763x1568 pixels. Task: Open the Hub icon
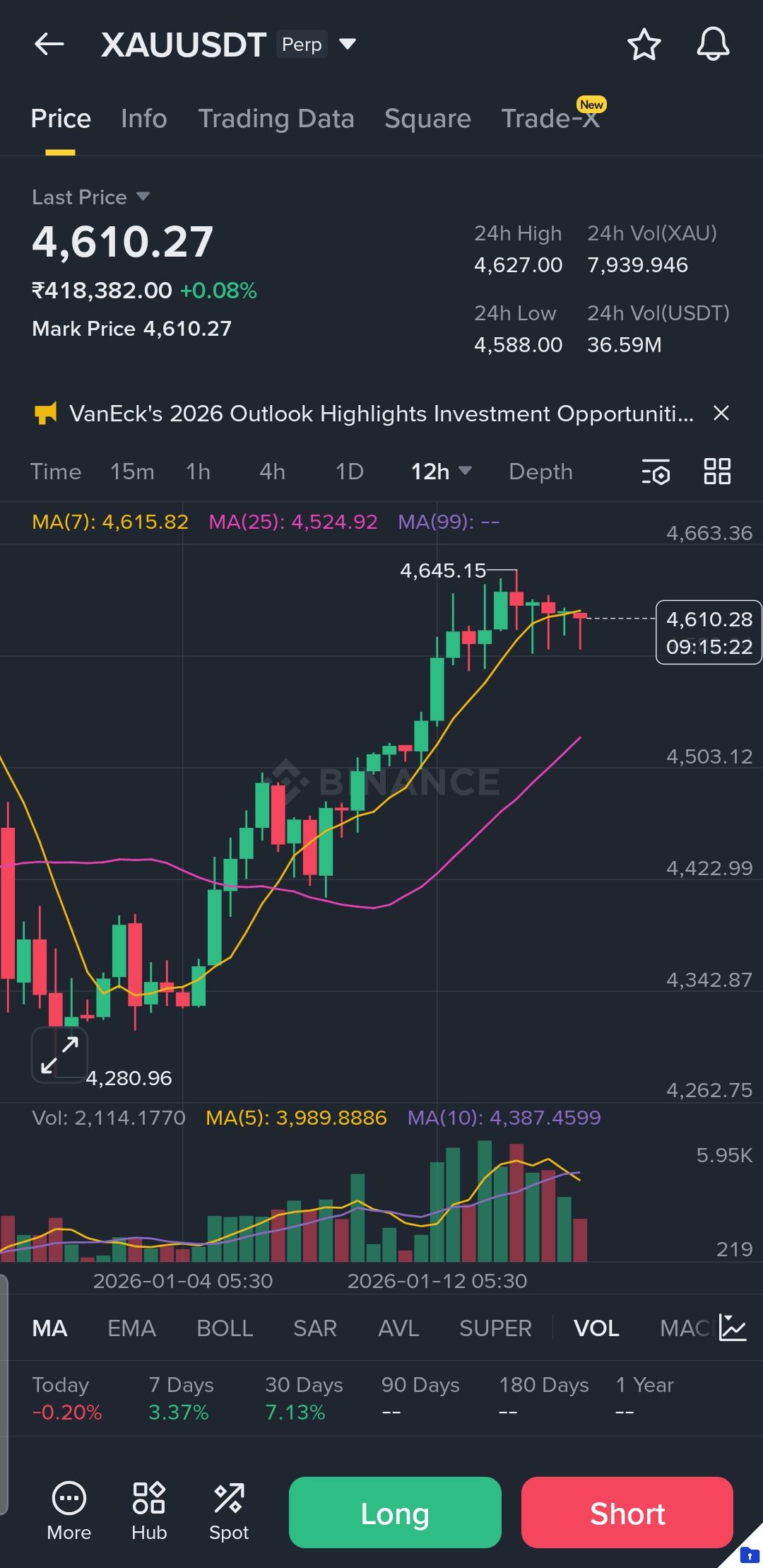click(149, 1512)
